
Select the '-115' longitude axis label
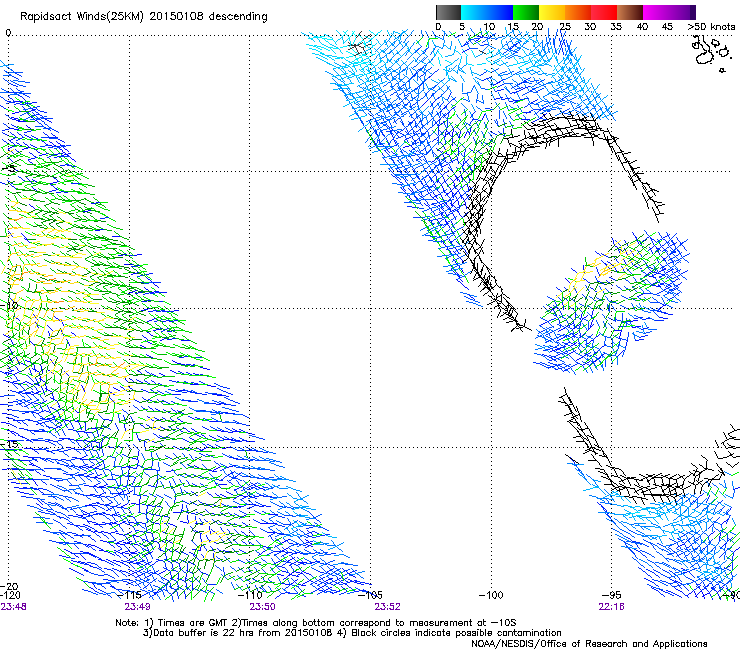coord(131,595)
